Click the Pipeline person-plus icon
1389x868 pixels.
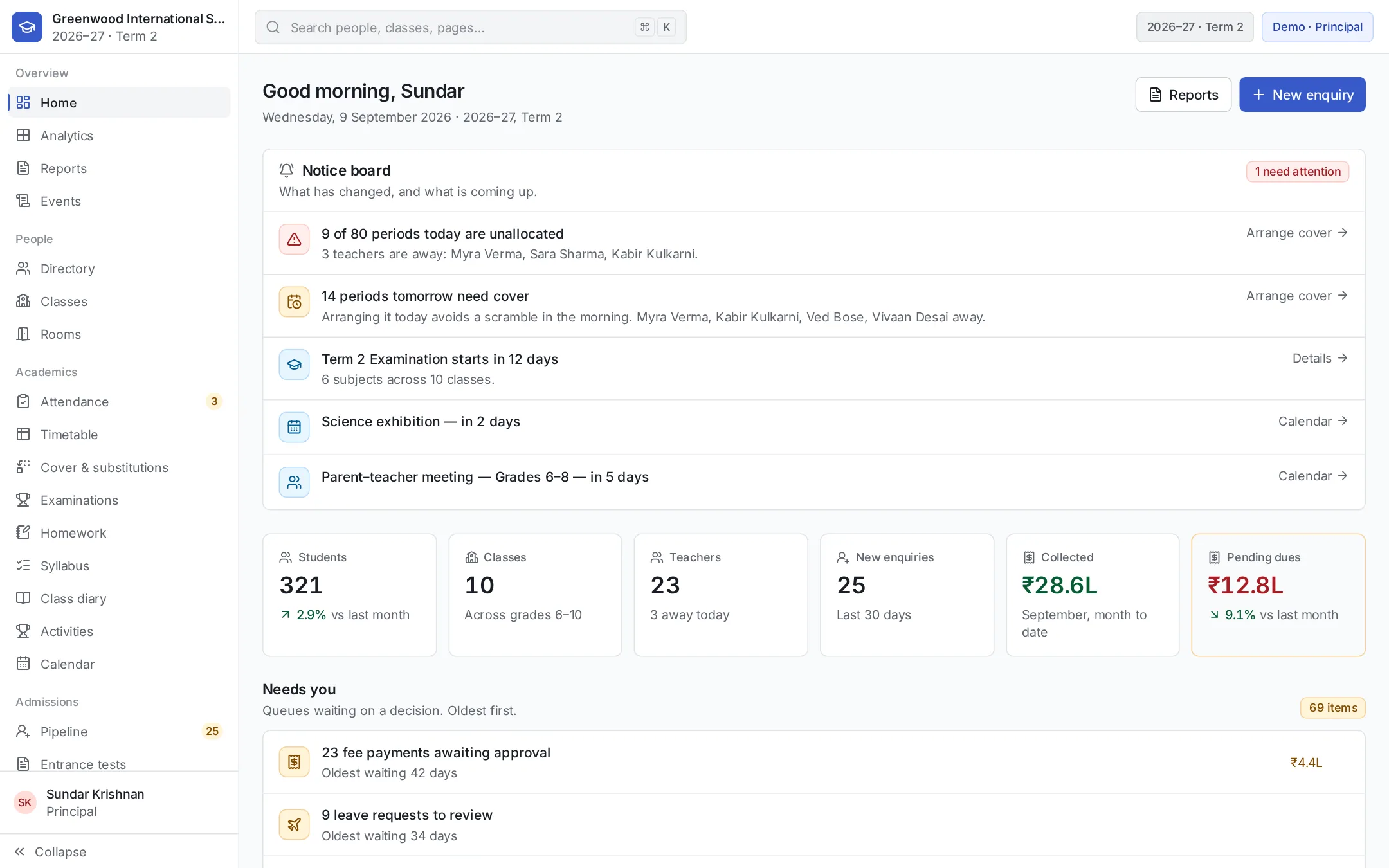click(x=23, y=732)
